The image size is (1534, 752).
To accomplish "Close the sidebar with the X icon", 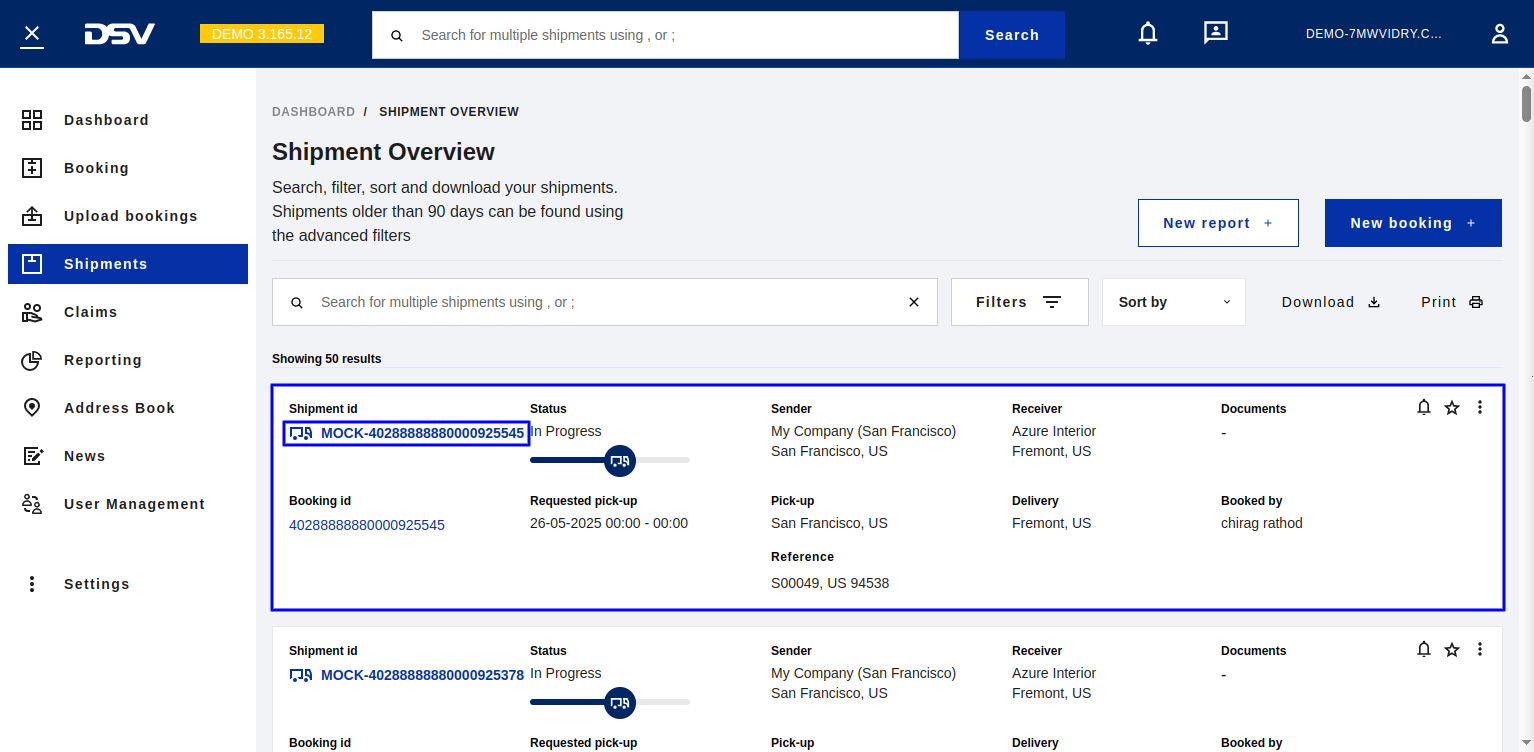I will [32, 34].
